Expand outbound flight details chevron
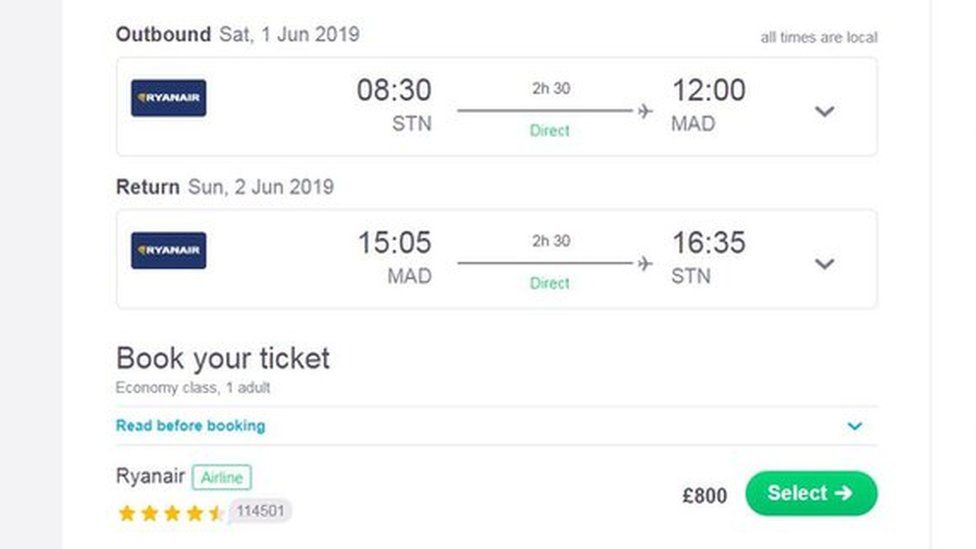 (x=824, y=111)
